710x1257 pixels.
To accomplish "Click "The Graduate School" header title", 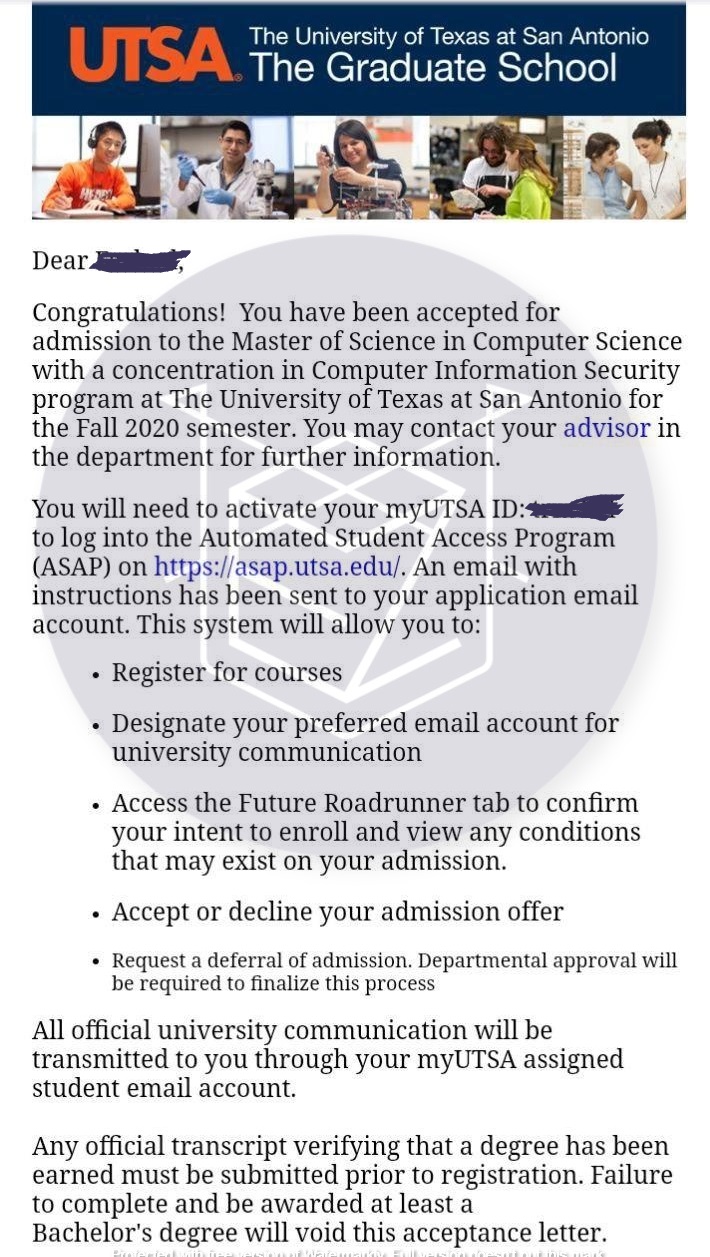I will pos(433,68).
